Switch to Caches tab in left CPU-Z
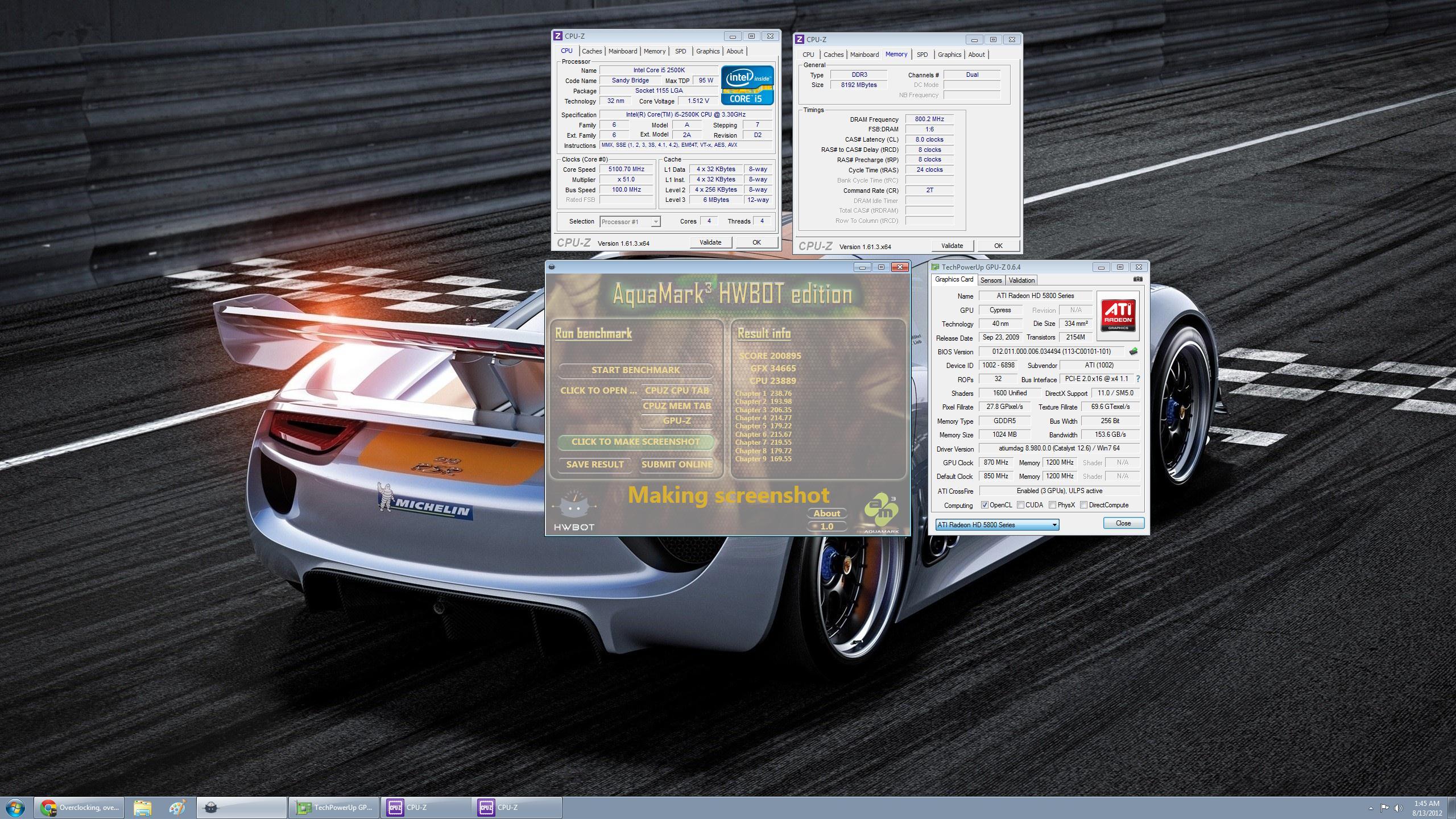1456x819 pixels. (x=591, y=51)
